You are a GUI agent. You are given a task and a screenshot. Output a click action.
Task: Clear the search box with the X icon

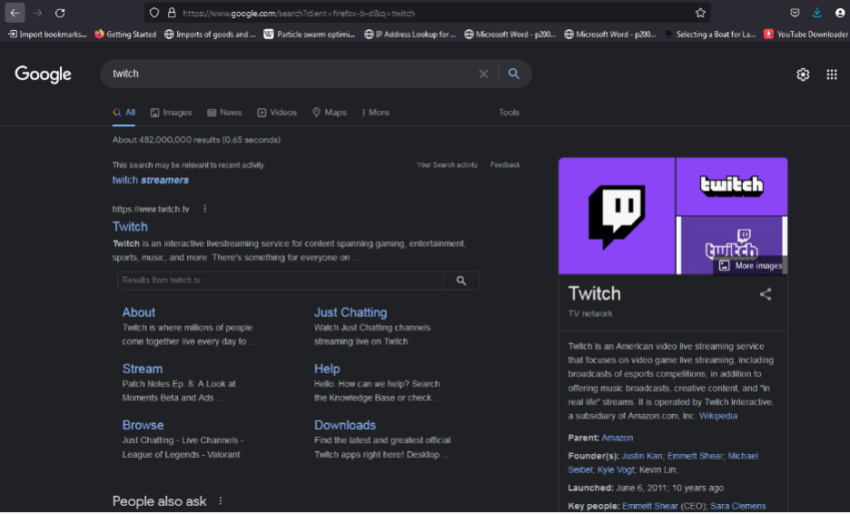(x=483, y=74)
